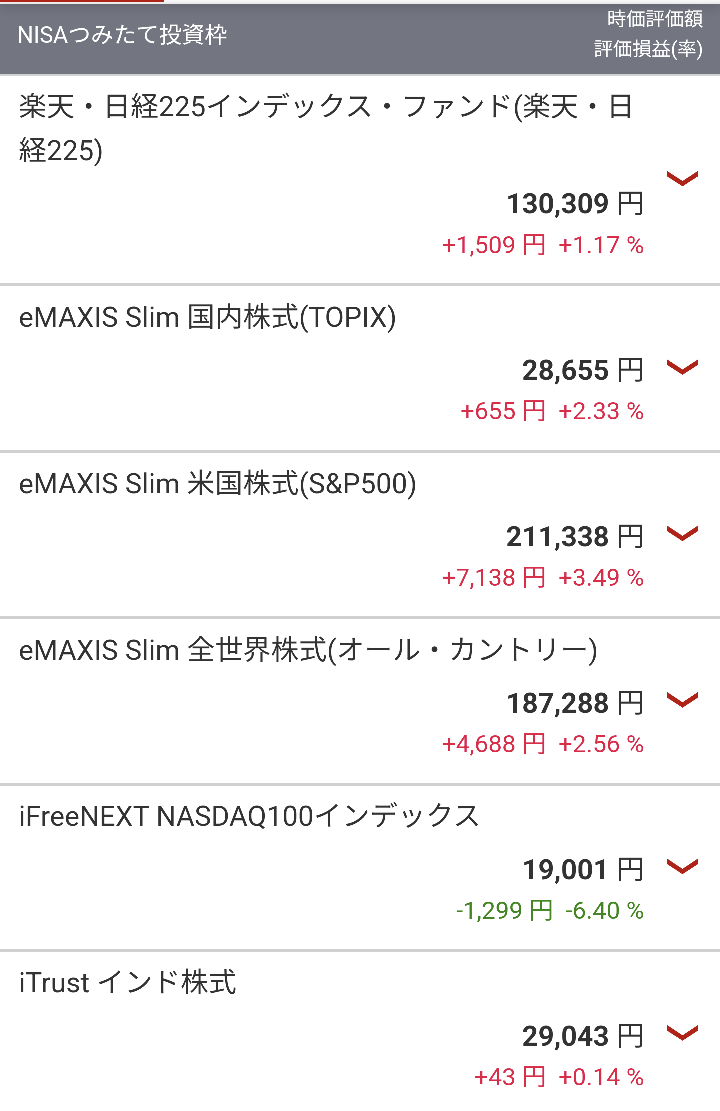Expand eMAXIS Slim 国内株式(TOPIX) chevron
Image resolution: width=720 pixels, height=1111 pixels.
click(x=681, y=368)
